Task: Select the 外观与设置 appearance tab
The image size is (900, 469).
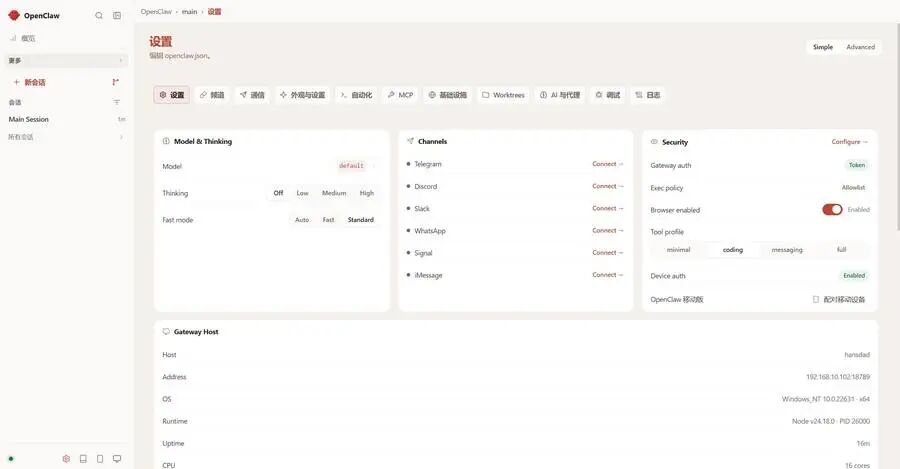Action: coord(302,95)
